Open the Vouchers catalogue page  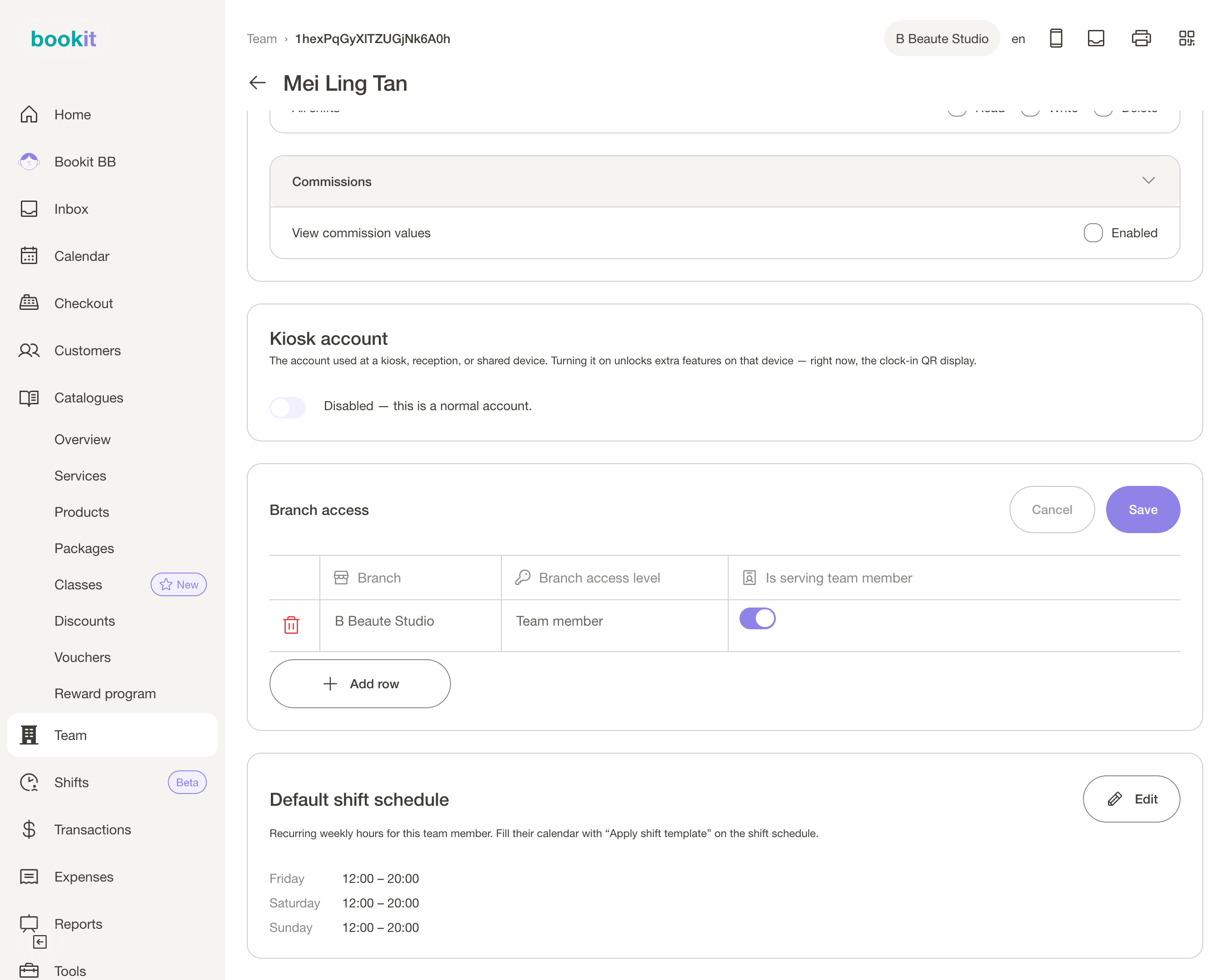(83, 657)
